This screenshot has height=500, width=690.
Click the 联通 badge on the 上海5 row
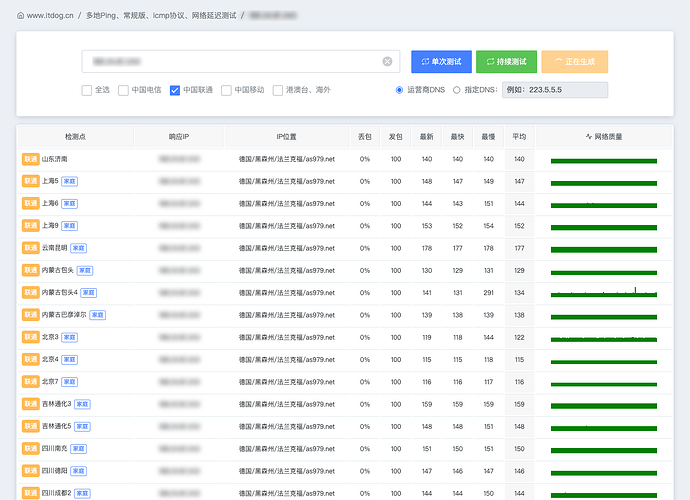(x=30, y=181)
